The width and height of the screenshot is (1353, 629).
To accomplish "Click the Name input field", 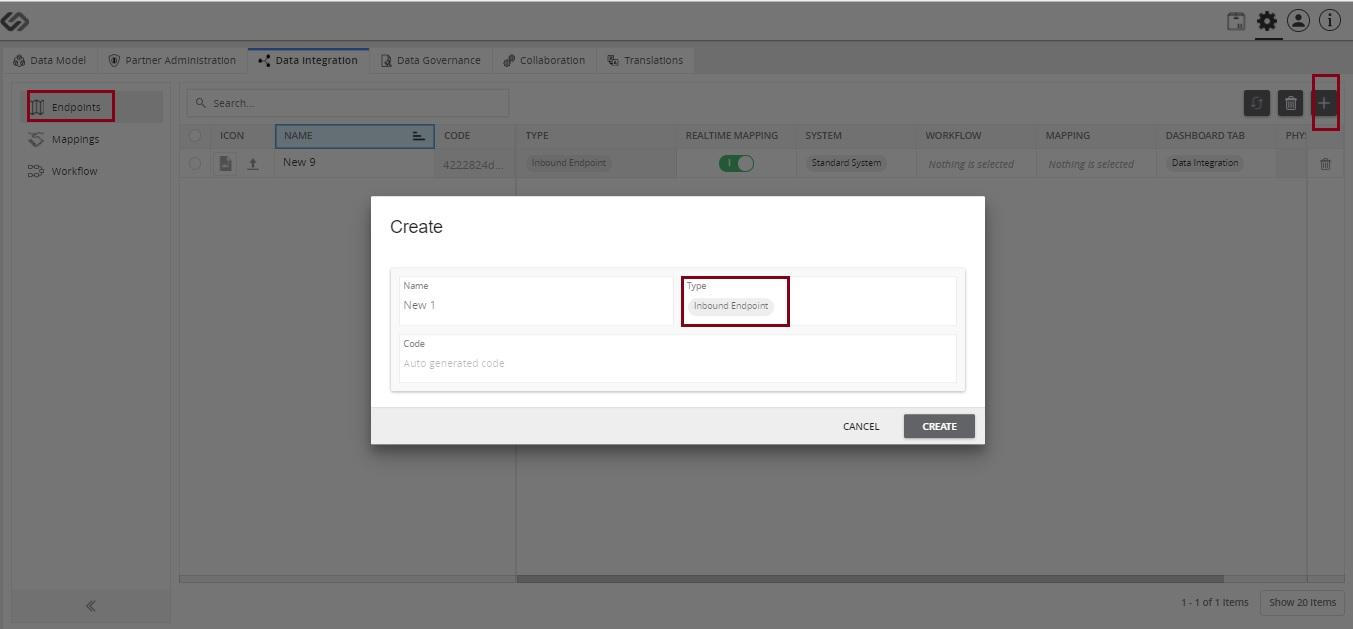I will click(538, 301).
